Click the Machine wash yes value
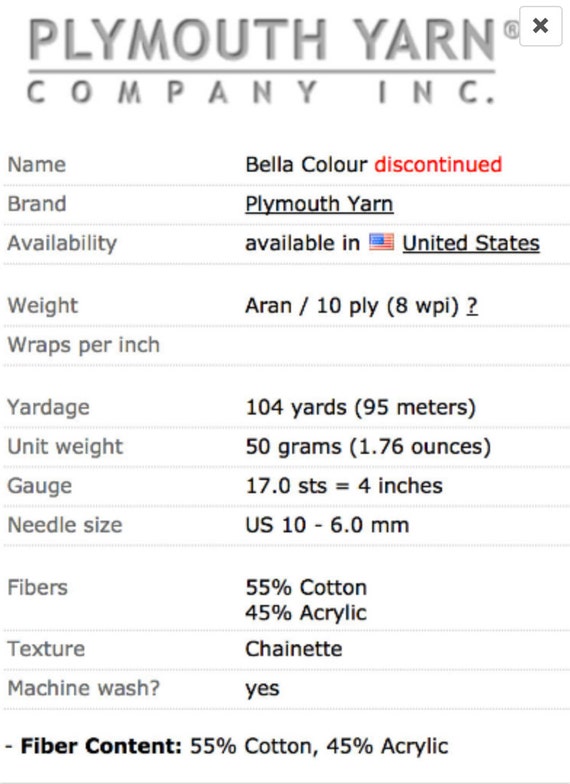570x784 pixels. pyautogui.click(x=262, y=689)
